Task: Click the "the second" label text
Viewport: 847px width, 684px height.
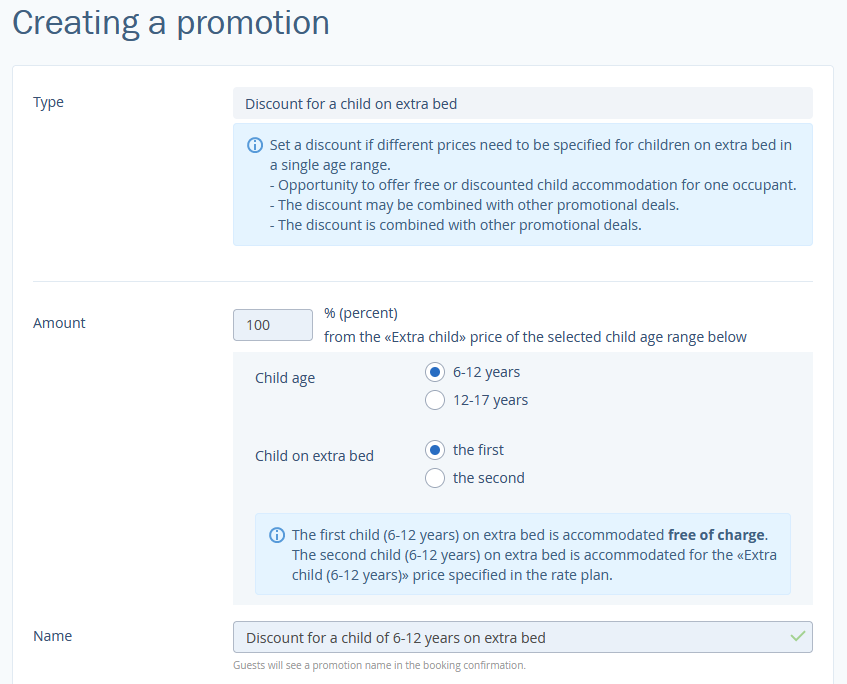Action: 489,478
